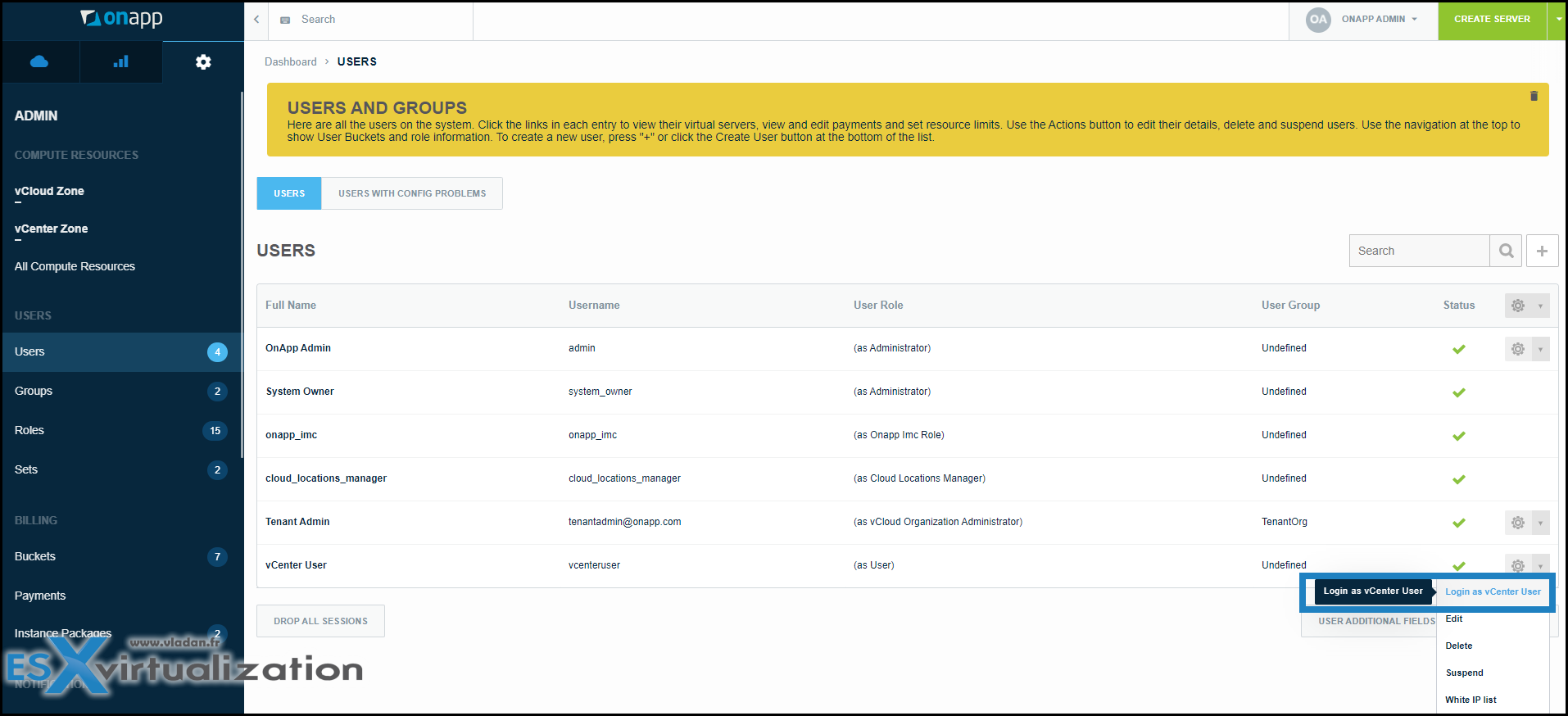Open actions gear for OnApp Admin row
Image resolution: width=1568 pixels, height=716 pixels.
(x=1518, y=349)
